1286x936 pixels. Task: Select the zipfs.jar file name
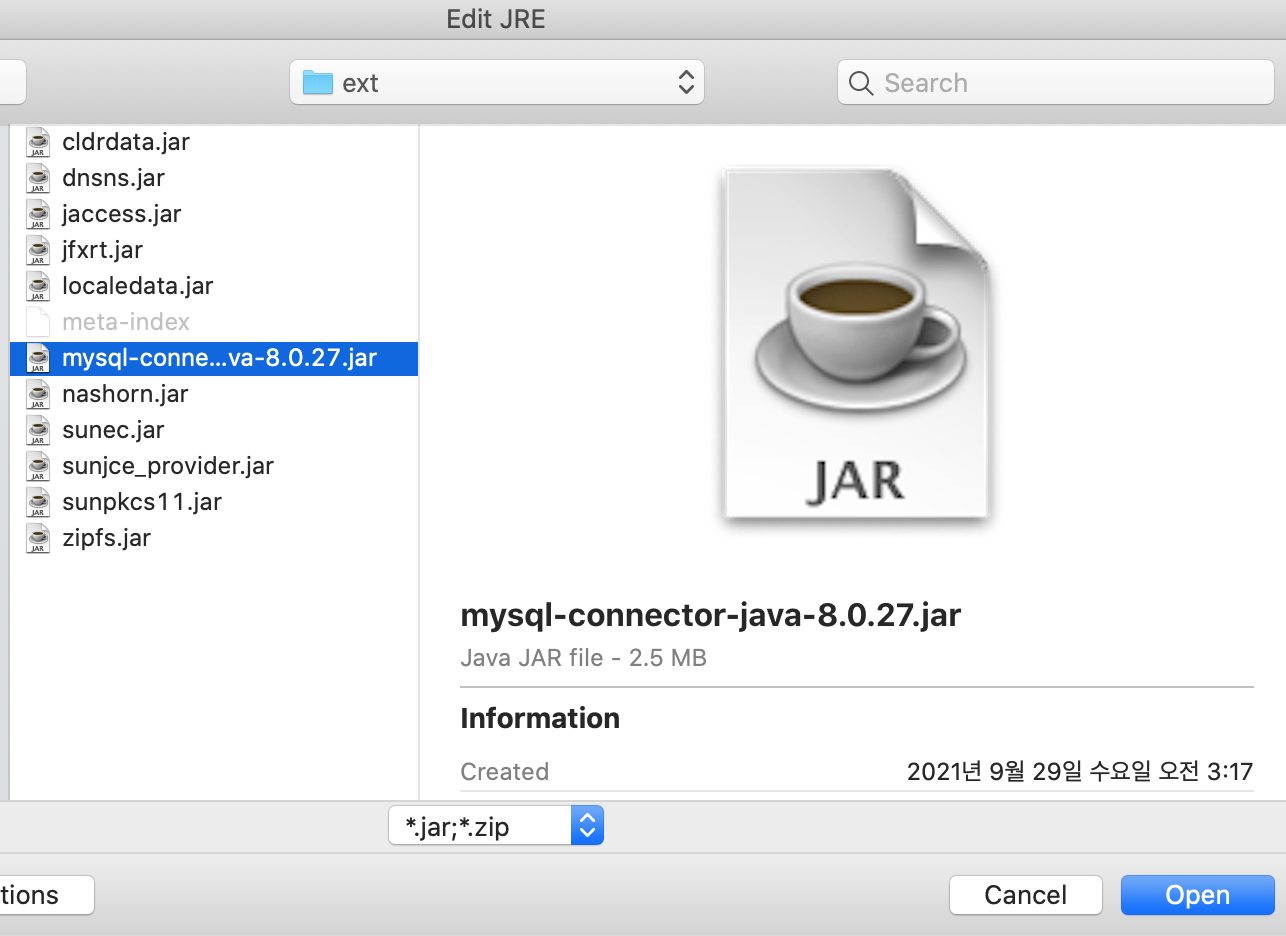tap(106, 538)
